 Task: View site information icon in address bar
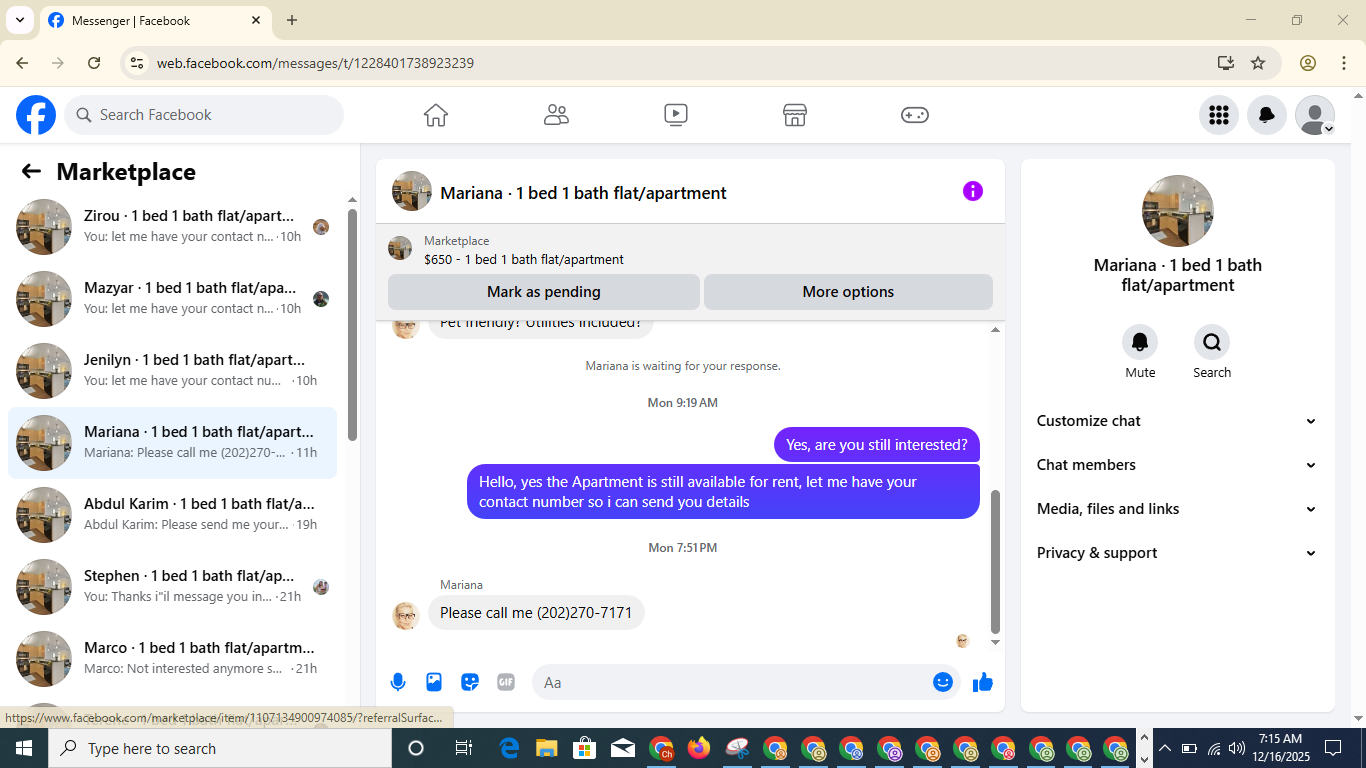138,63
